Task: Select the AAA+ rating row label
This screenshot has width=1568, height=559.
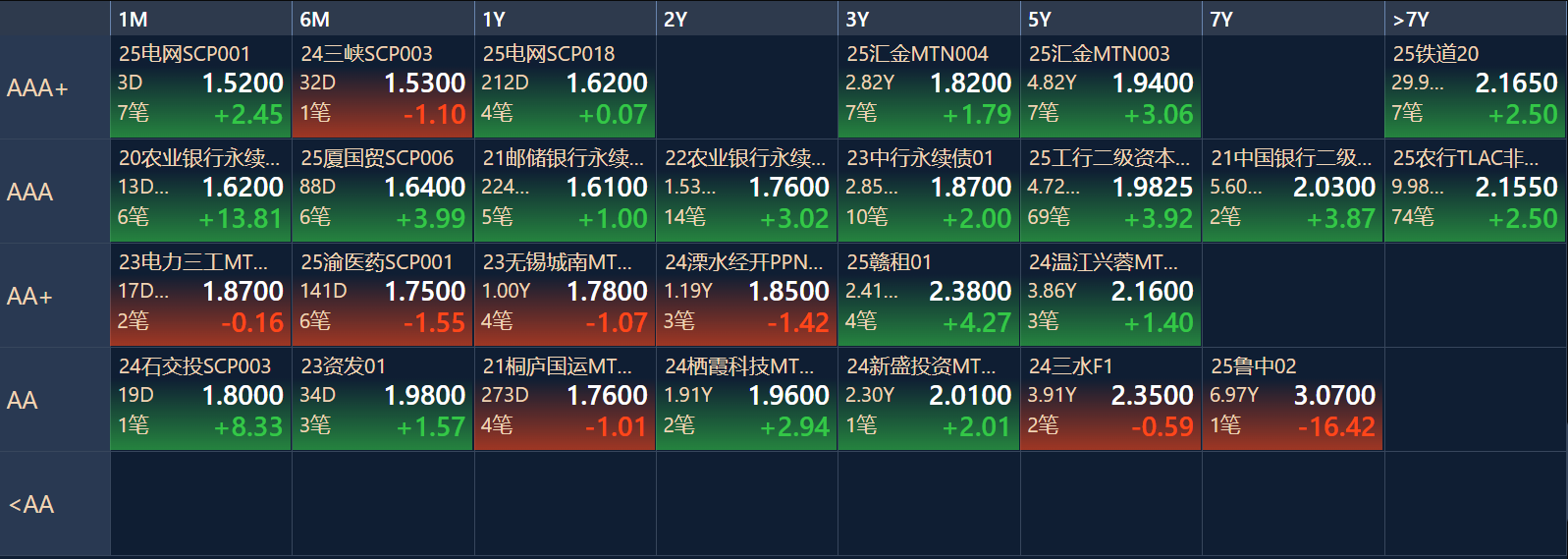Action: click(54, 87)
